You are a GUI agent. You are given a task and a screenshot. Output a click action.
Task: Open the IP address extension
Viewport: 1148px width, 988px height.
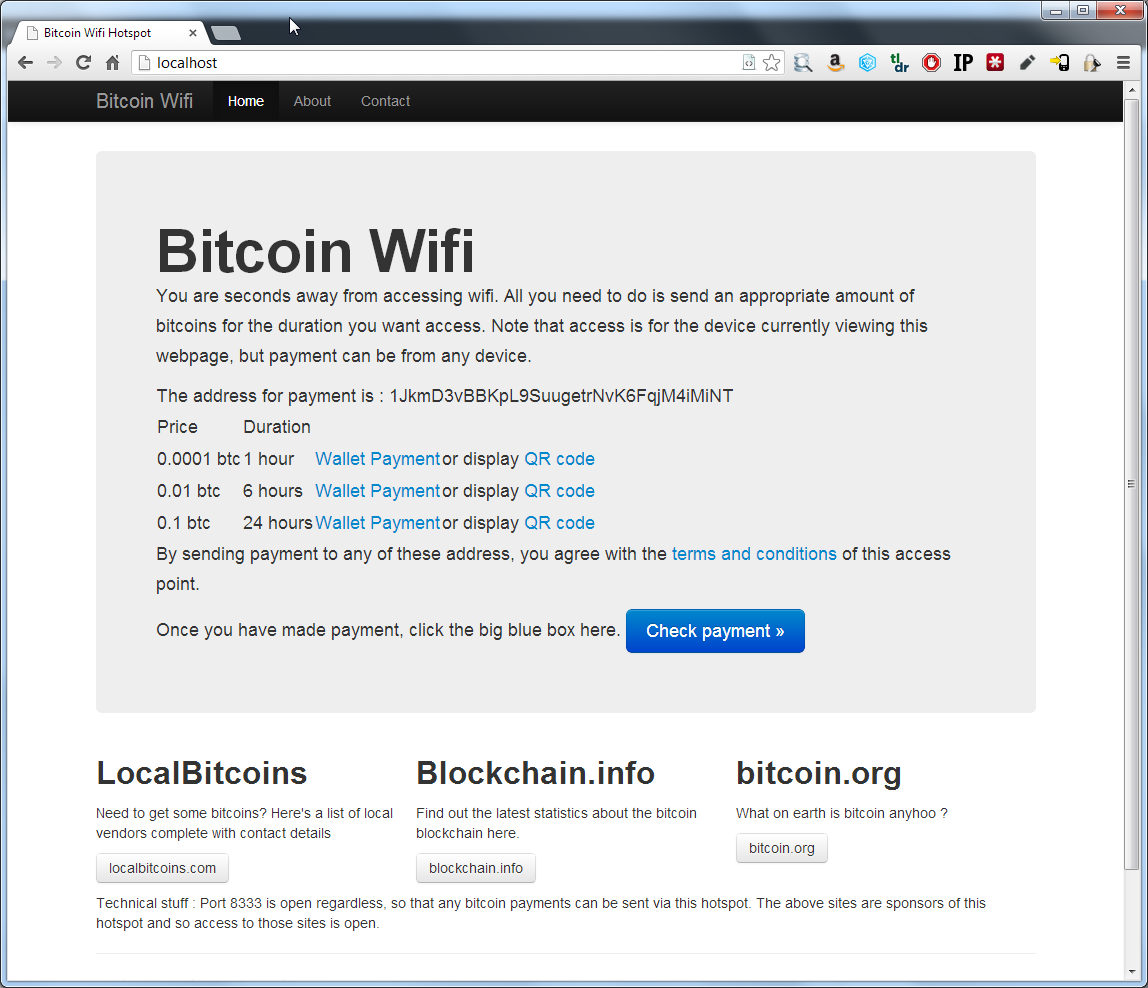tap(963, 62)
